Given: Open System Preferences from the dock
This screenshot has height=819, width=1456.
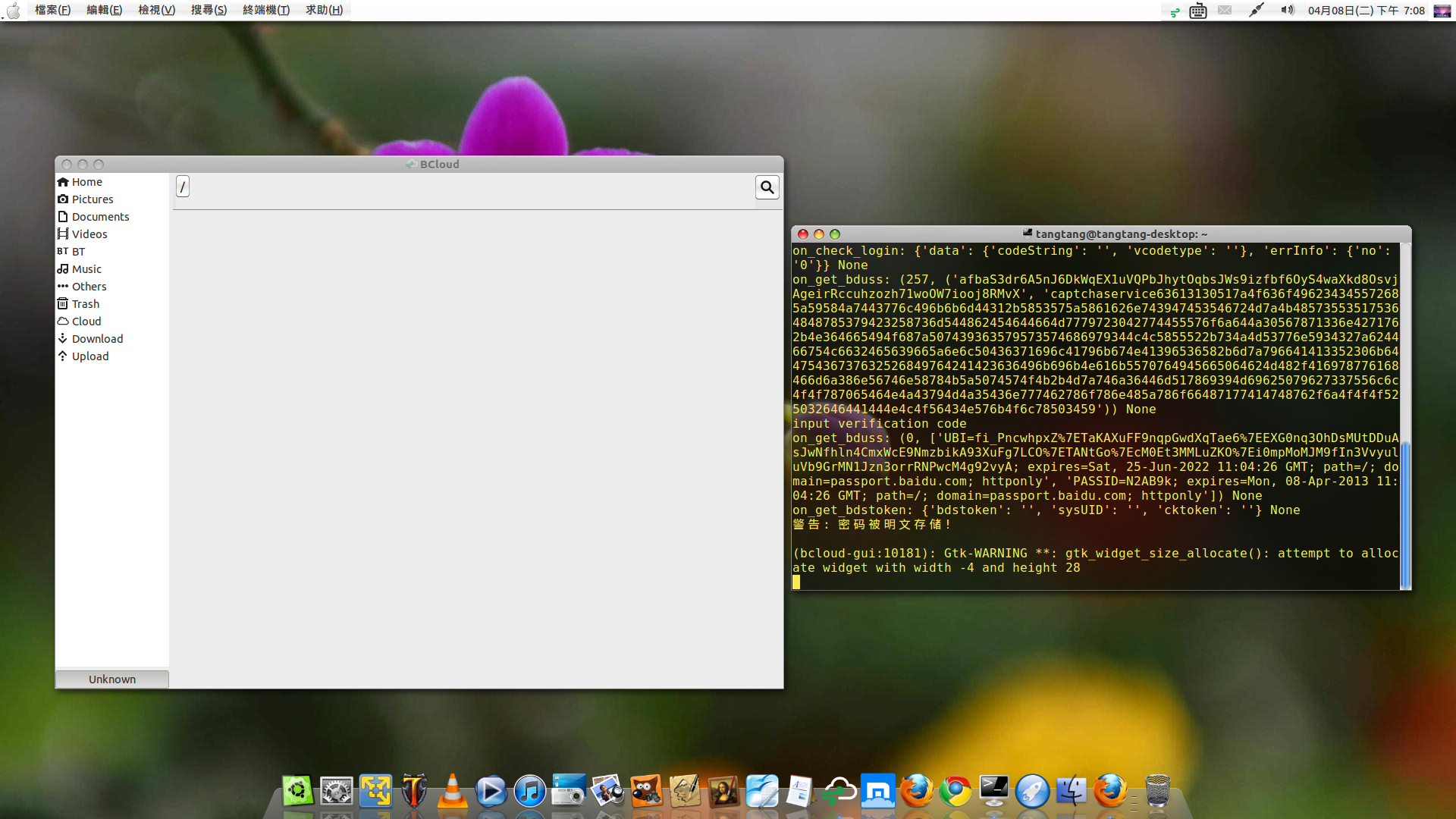Looking at the screenshot, I should [x=337, y=791].
